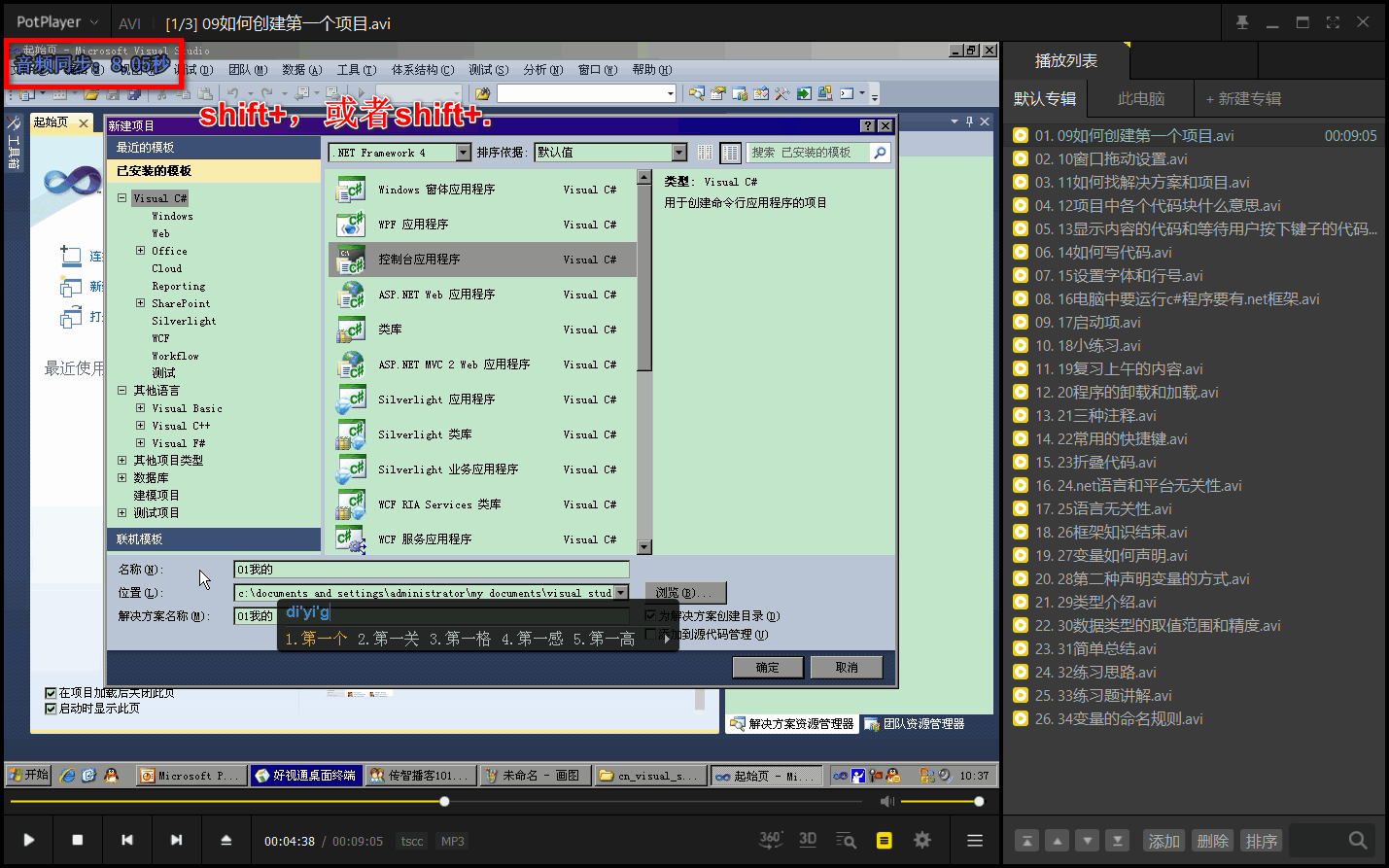This screenshot has height=868, width=1389.
Task: Switch templates to small icons view
Action: (706, 153)
